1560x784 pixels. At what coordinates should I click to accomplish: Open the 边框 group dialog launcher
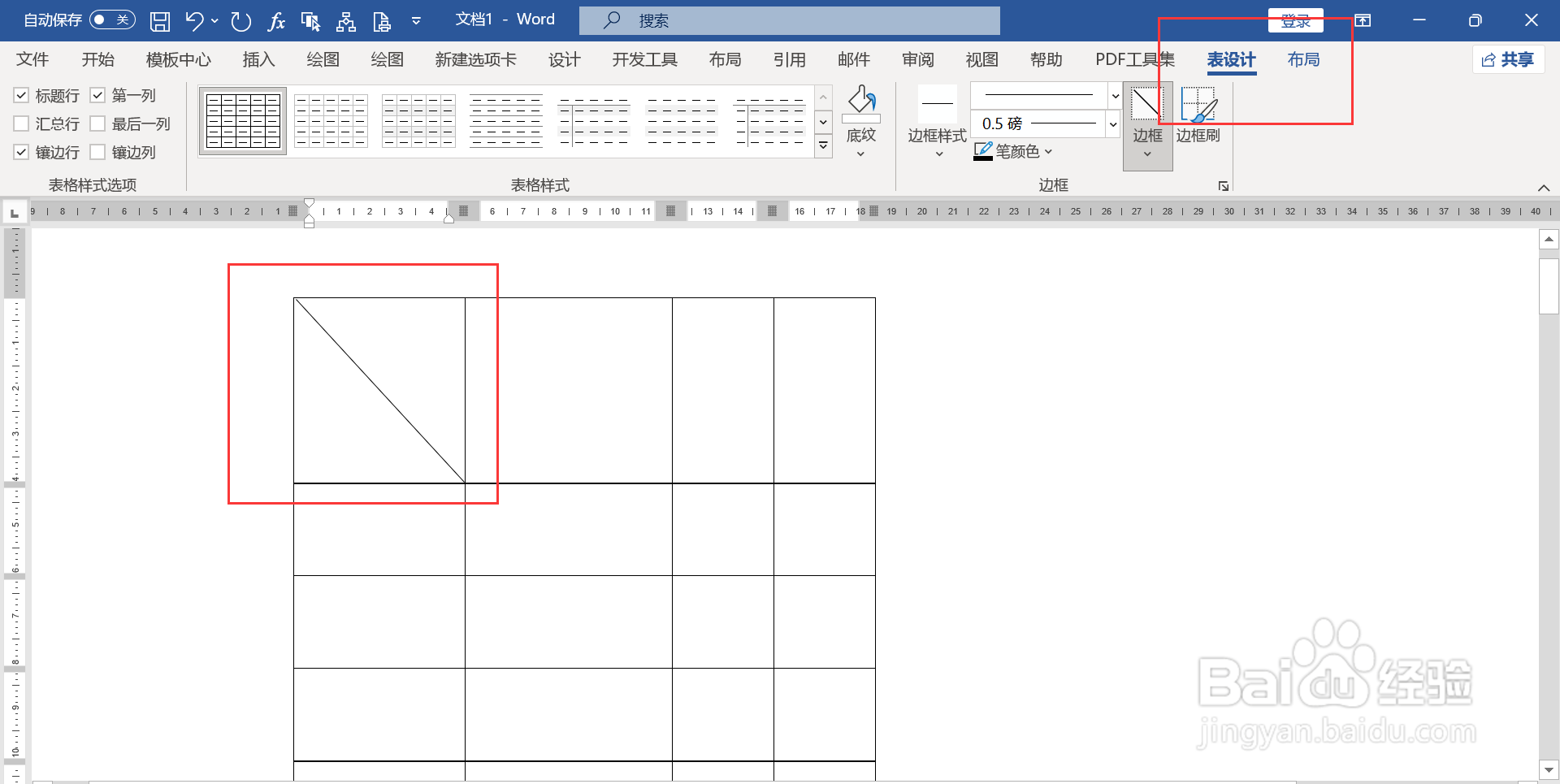(x=1224, y=186)
